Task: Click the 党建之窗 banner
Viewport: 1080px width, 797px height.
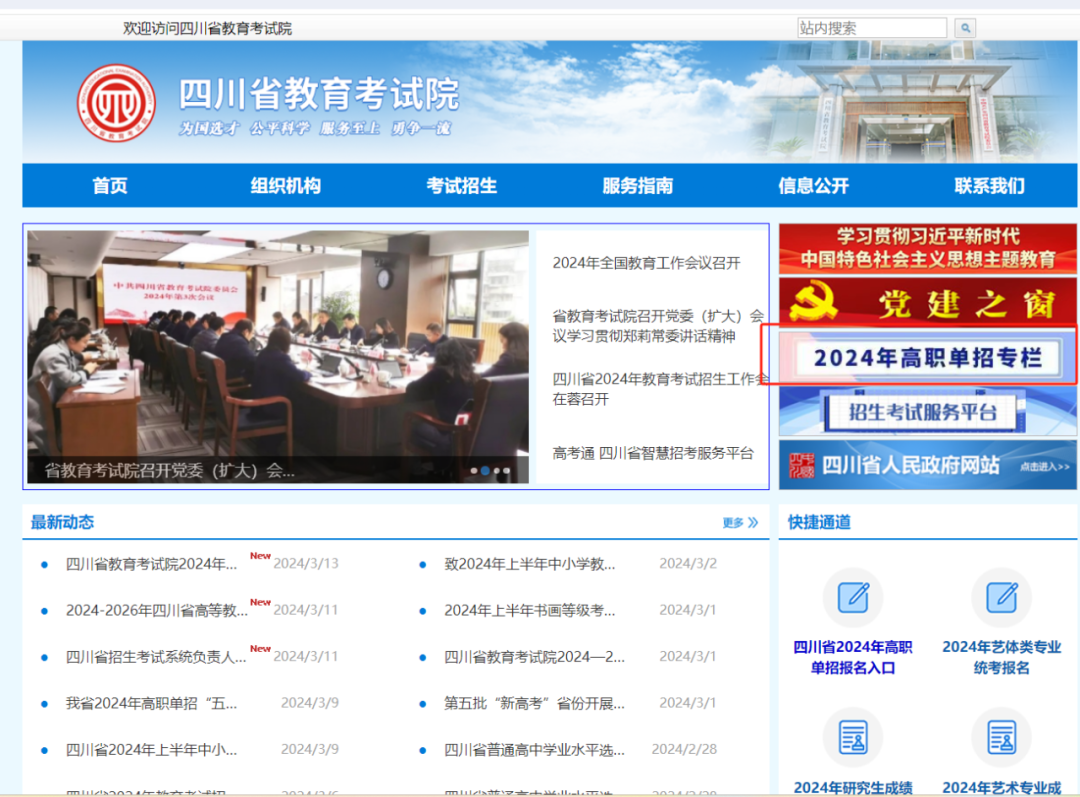Action: coord(927,303)
